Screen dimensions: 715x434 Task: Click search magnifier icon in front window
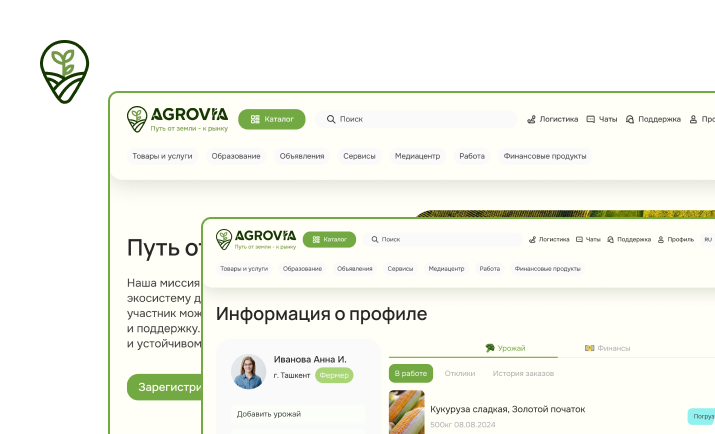pyautogui.click(x=375, y=239)
